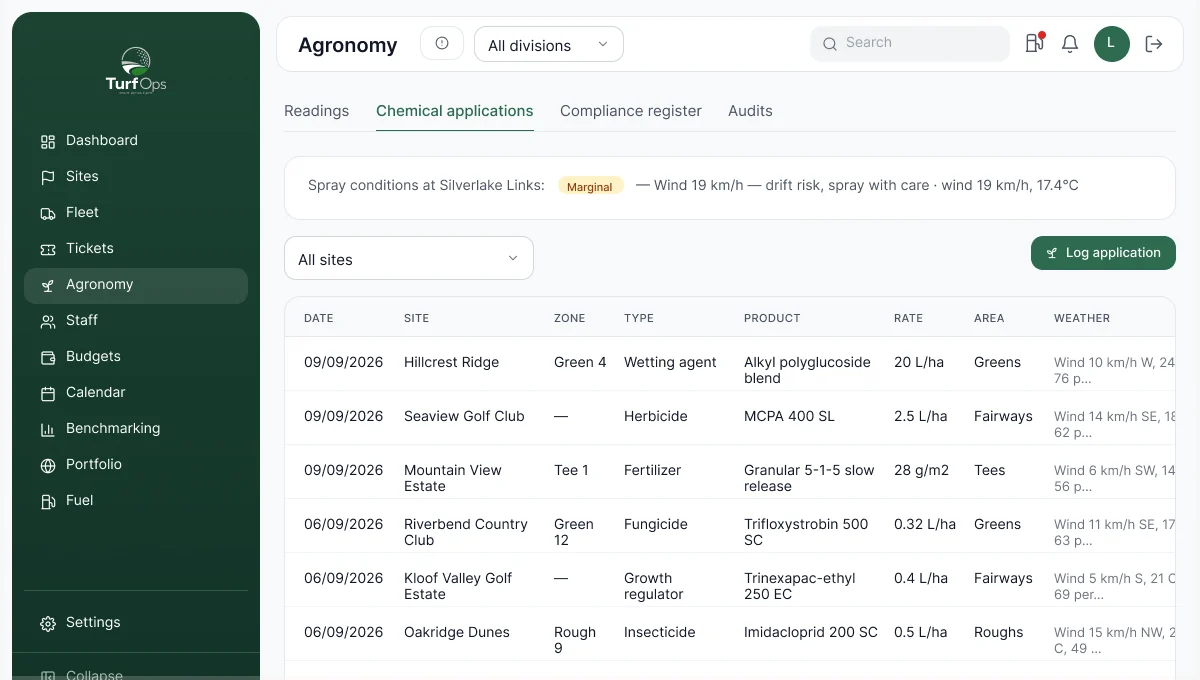Open the user avatar L

(1112, 44)
